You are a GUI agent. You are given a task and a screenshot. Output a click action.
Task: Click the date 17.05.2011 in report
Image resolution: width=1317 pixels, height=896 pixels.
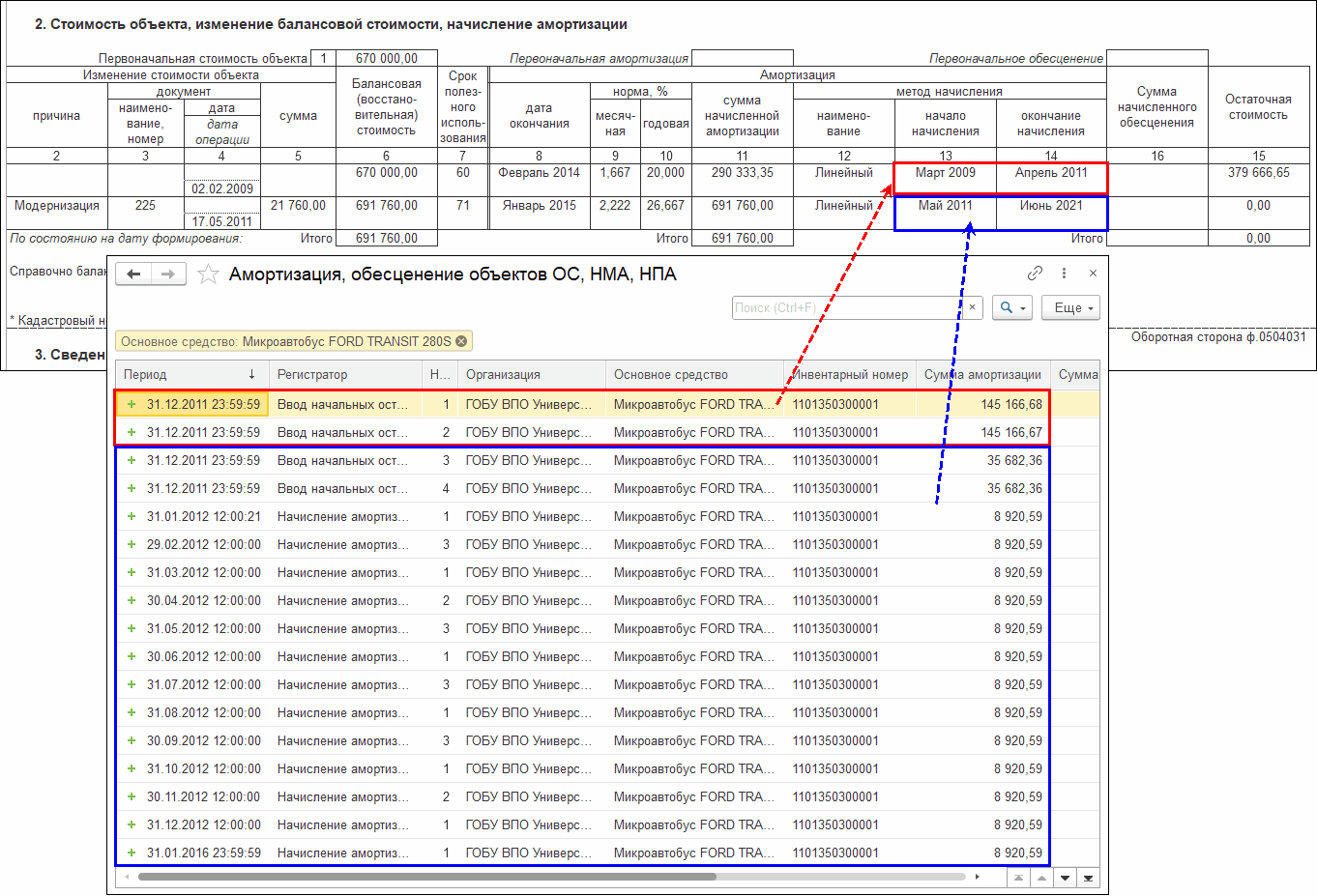click(x=221, y=222)
